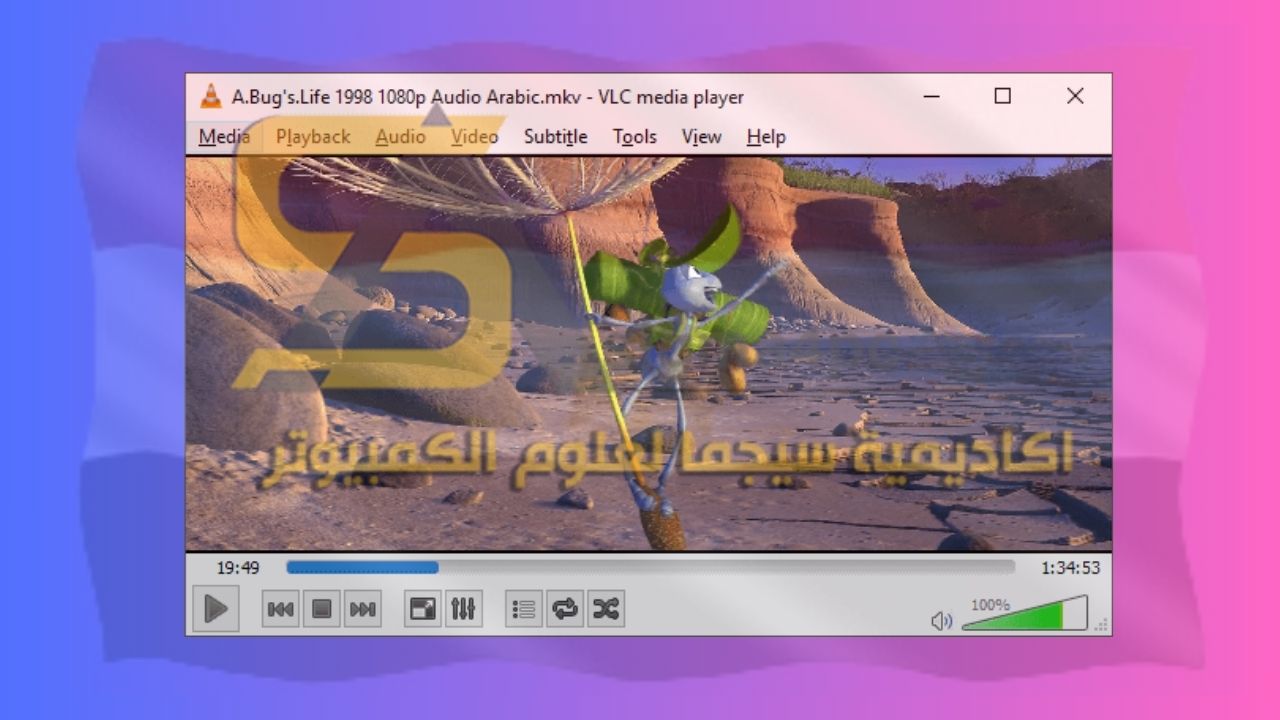The image size is (1280, 720).
Task: Close the VLC media player window
Action: 1075,96
